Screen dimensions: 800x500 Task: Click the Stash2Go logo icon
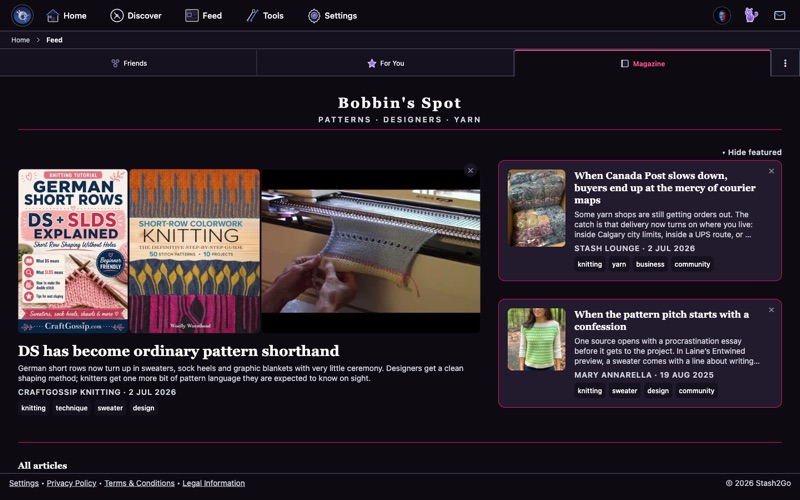[22, 15]
